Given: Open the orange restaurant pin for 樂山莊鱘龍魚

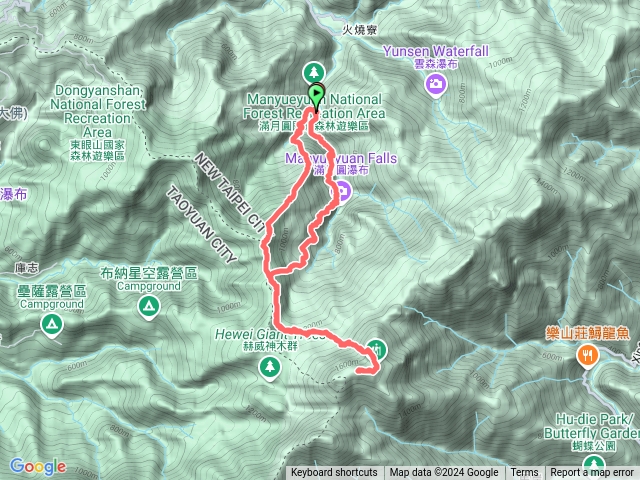Looking at the screenshot, I should click(x=587, y=356).
